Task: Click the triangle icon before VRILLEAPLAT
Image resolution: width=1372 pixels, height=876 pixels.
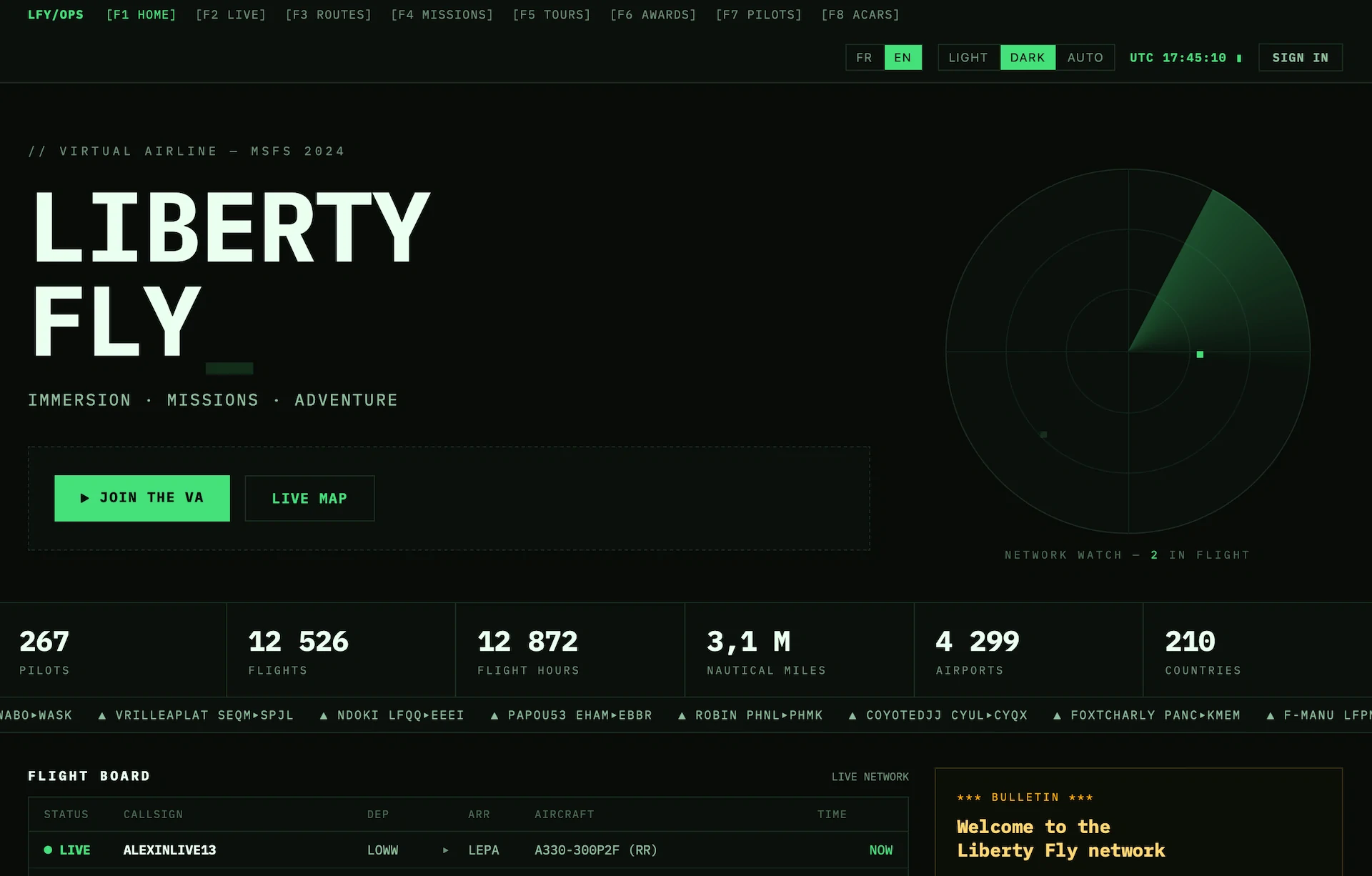Action: point(102,715)
